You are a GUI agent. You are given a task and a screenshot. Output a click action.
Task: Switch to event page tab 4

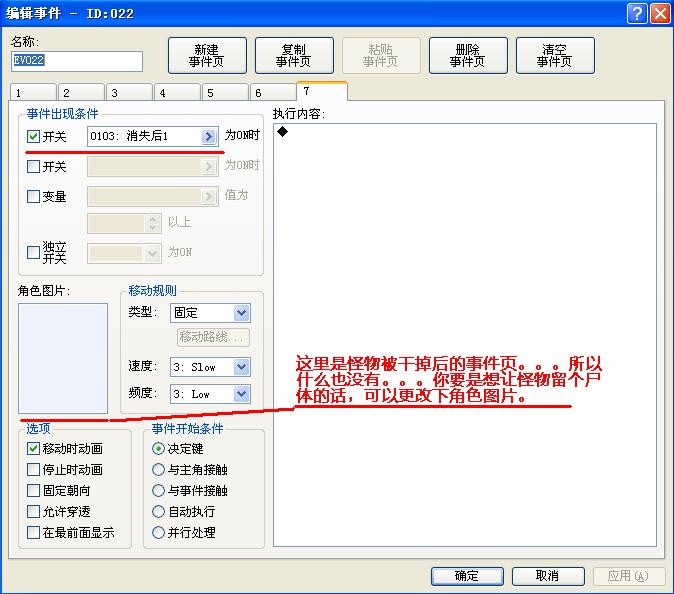click(178, 92)
